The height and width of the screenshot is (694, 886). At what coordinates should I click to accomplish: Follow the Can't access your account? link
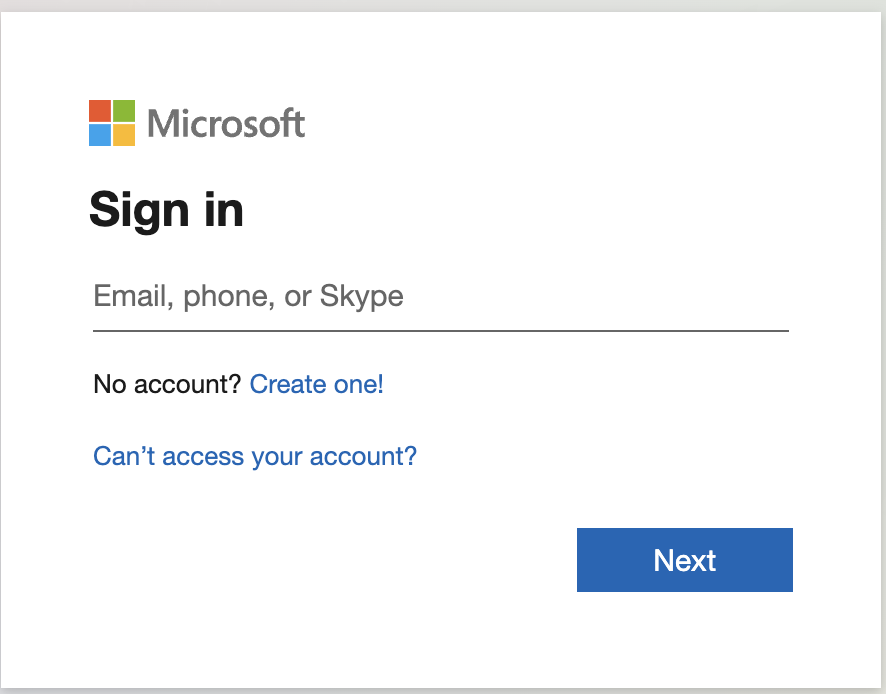tap(254, 456)
